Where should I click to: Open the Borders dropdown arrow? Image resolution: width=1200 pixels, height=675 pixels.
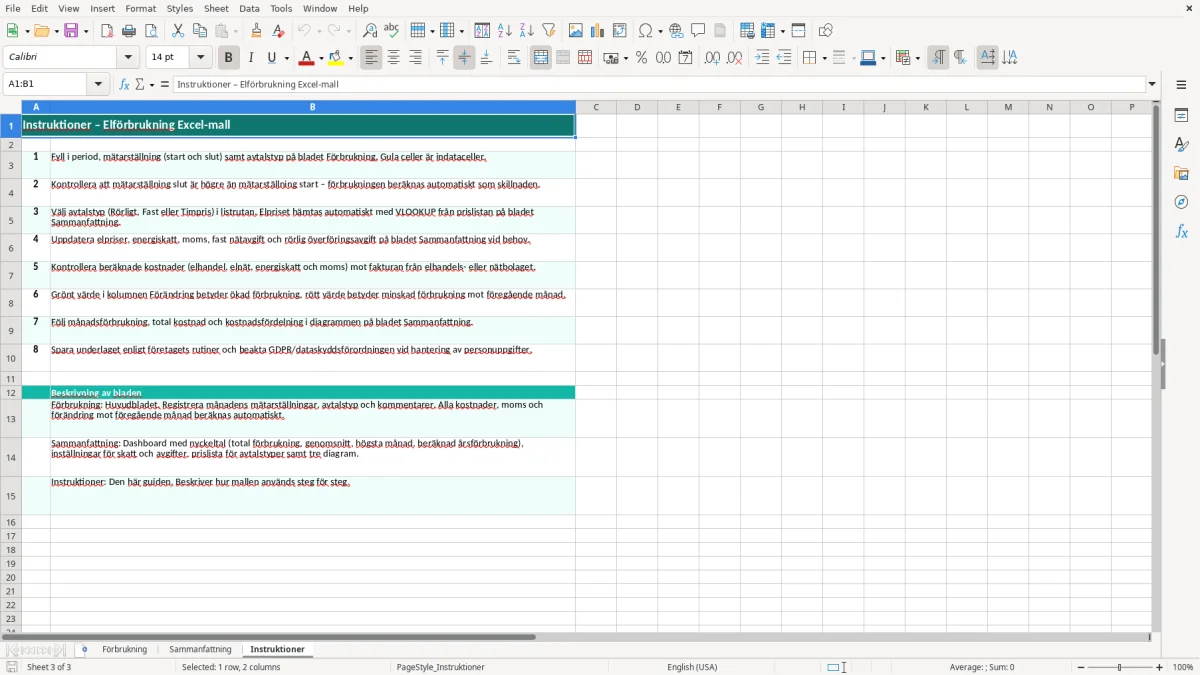pyautogui.click(x=823, y=58)
